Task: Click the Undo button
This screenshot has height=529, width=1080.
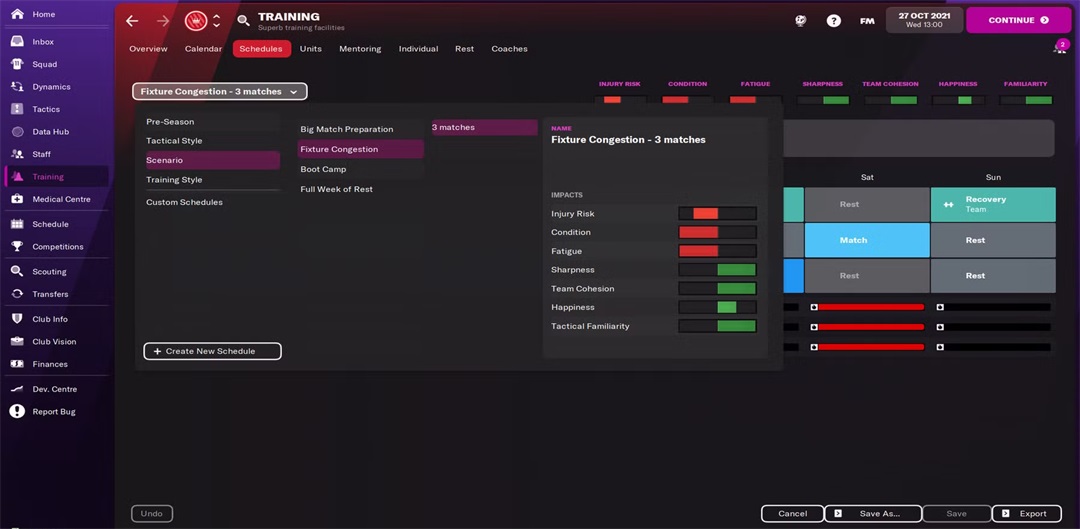Action: [x=152, y=514]
